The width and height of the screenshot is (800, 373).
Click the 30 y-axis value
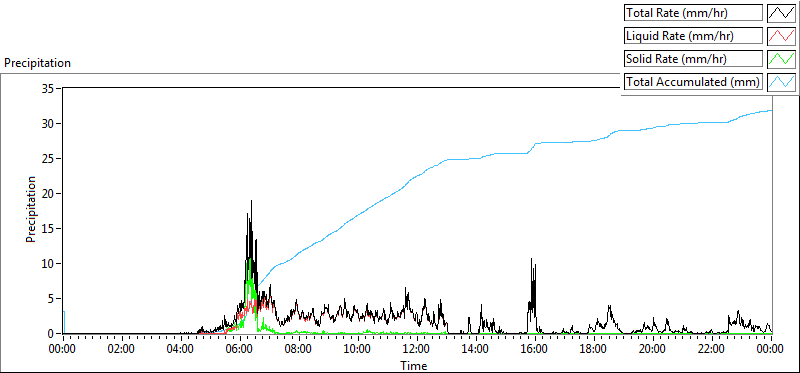pyautogui.click(x=49, y=123)
